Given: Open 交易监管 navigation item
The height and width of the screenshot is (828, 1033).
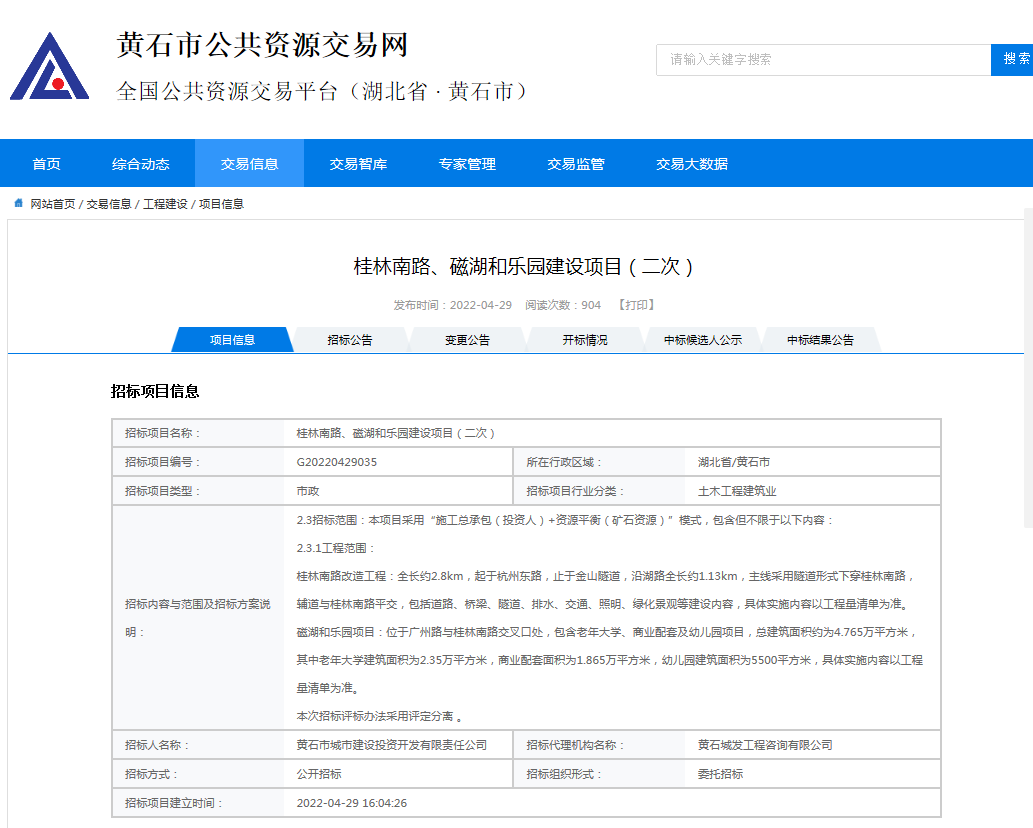Looking at the screenshot, I should (576, 164).
